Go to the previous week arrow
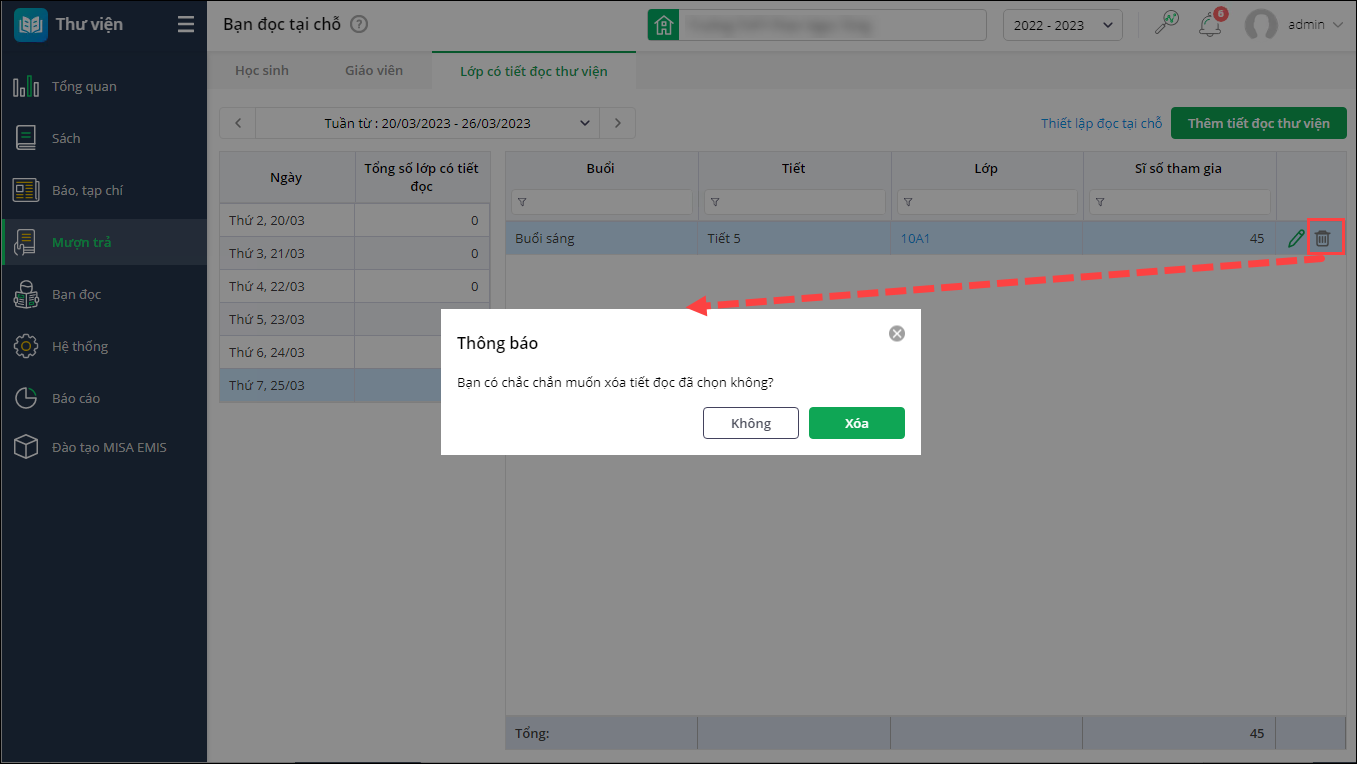1357x764 pixels. 238,123
